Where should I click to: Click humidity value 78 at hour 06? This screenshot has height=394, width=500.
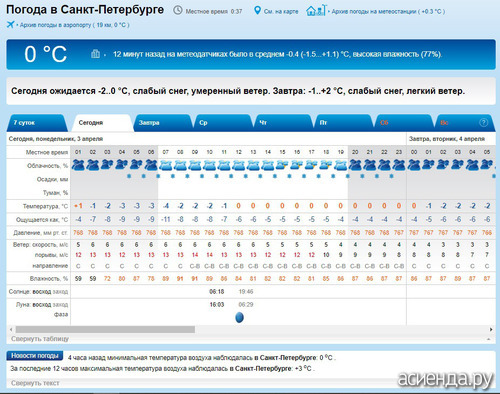point(151,278)
